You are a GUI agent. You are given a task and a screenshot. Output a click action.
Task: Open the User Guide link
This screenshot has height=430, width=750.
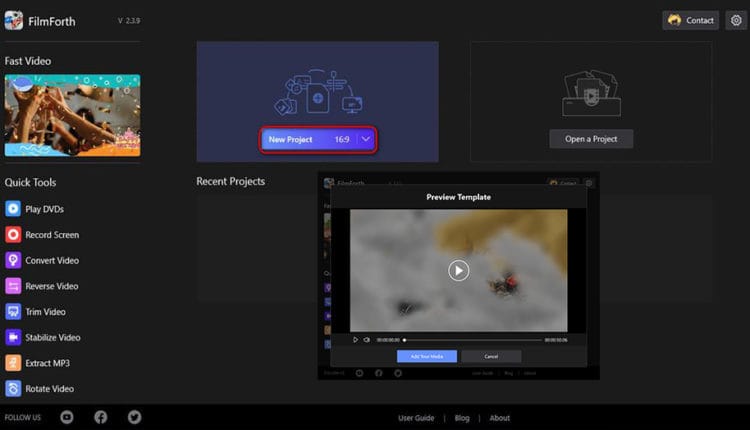(x=416, y=418)
